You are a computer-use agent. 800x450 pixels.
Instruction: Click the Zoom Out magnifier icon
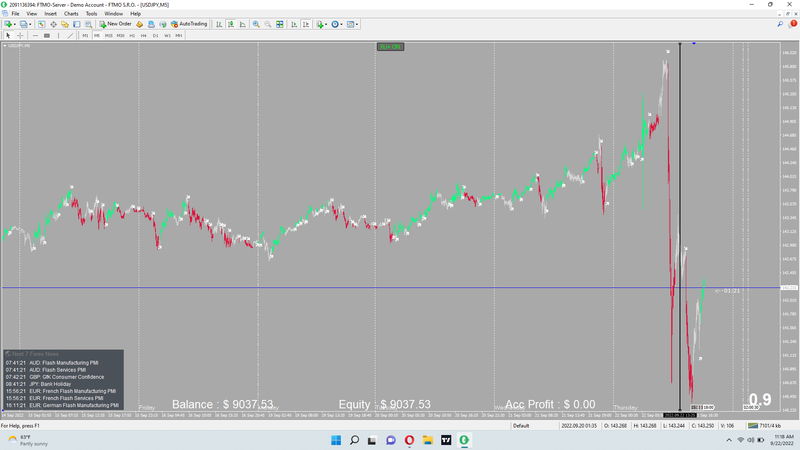tap(267, 23)
